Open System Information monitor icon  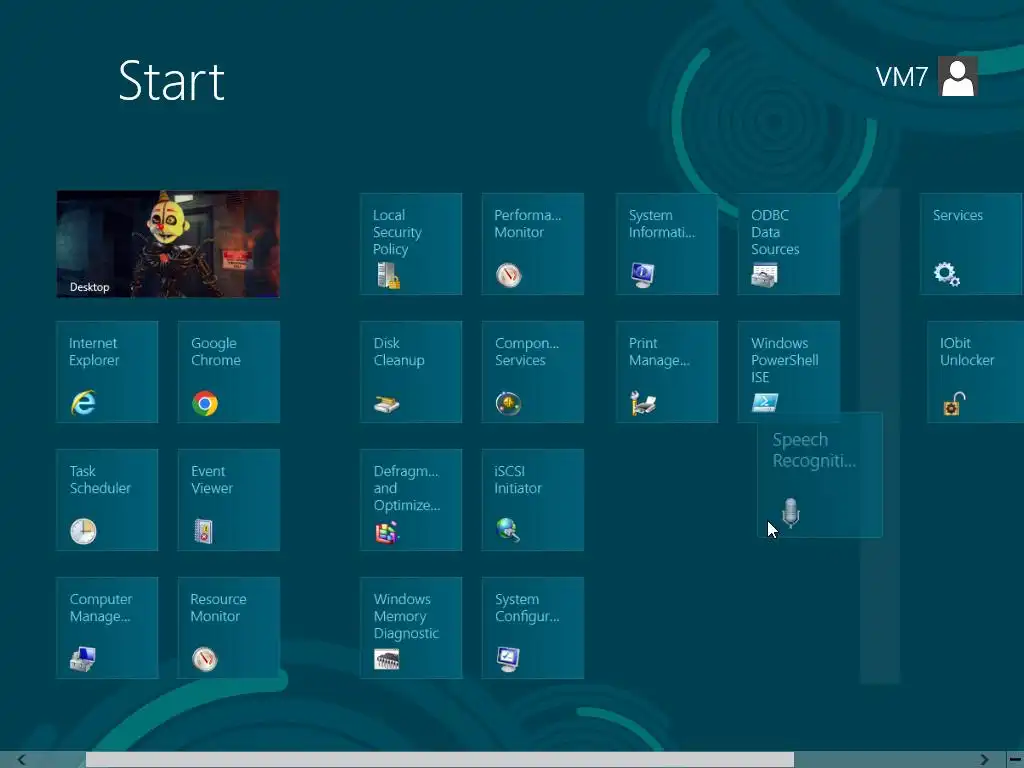point(643,275)
